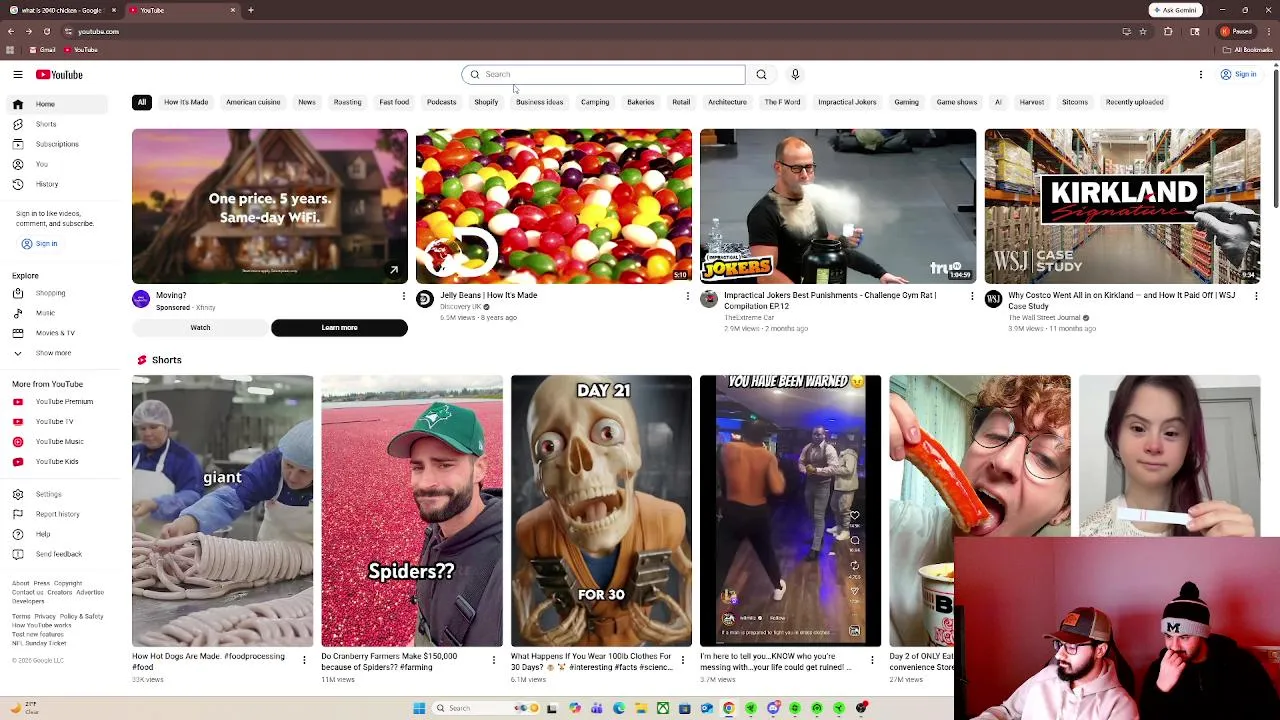The height and width of the screenshot is (720, 1280).
Task: Focus the YouTube search field
Action: coord(603,74)
